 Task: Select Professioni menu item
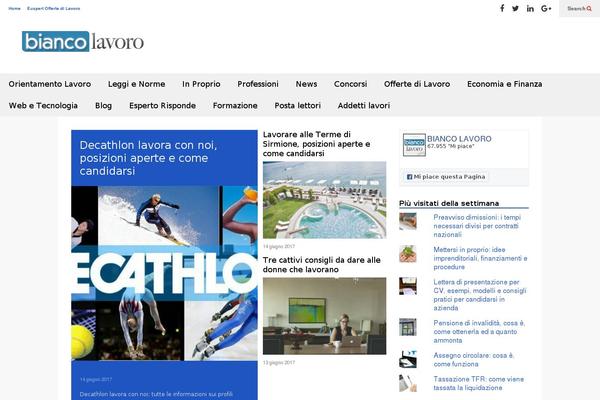click(x=258, y=84)
